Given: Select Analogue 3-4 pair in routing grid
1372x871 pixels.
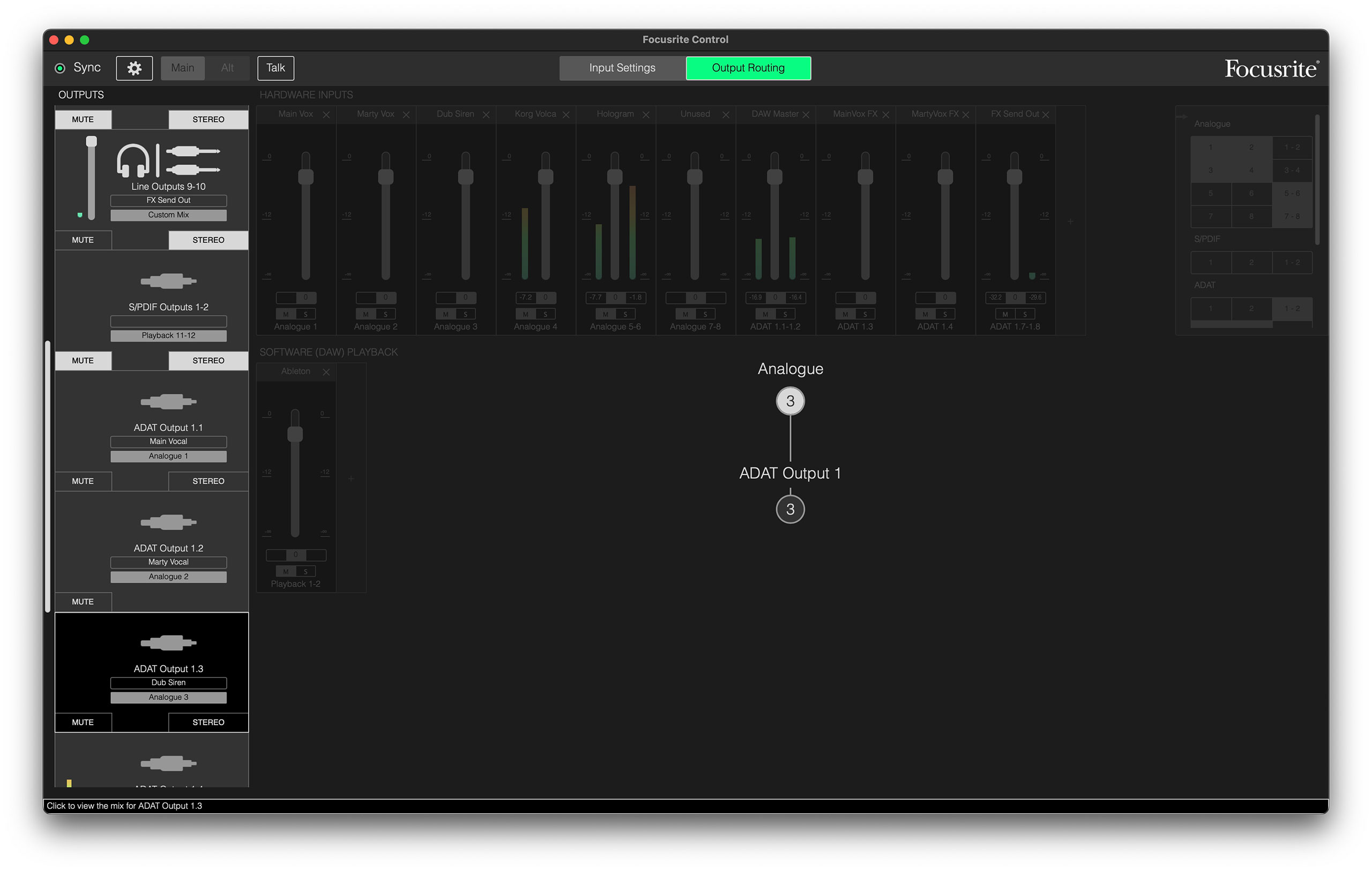Looking at the screenshot, I should (1292, 170).
